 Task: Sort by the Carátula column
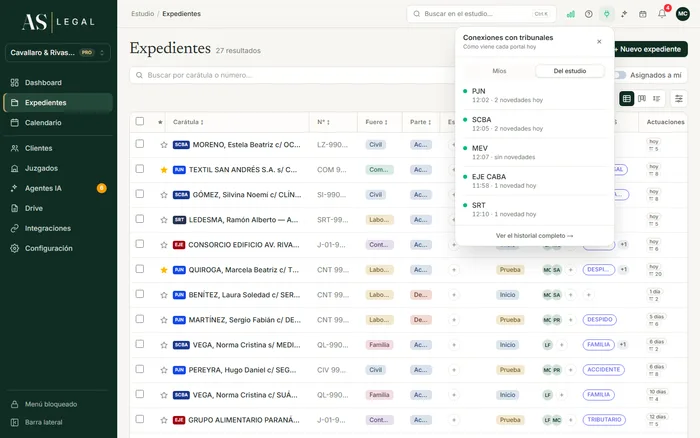[x=188, y=122]
